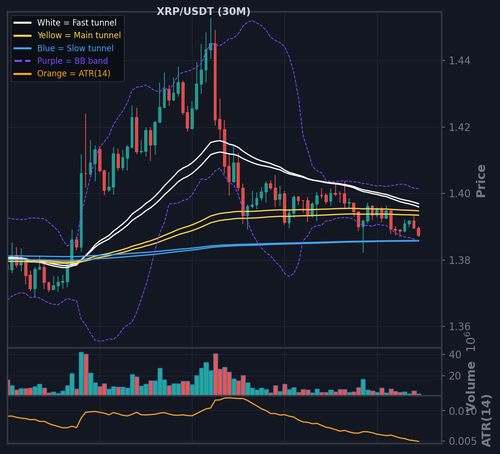The height and width of the screenshot is (454, 500).
Task: Click the orange line sample in legend
Action: [22, 74]
